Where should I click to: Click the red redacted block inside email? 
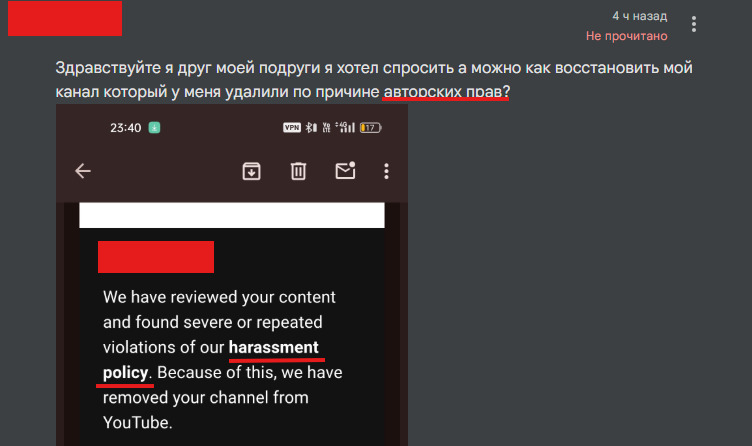(x=156, y=257)
